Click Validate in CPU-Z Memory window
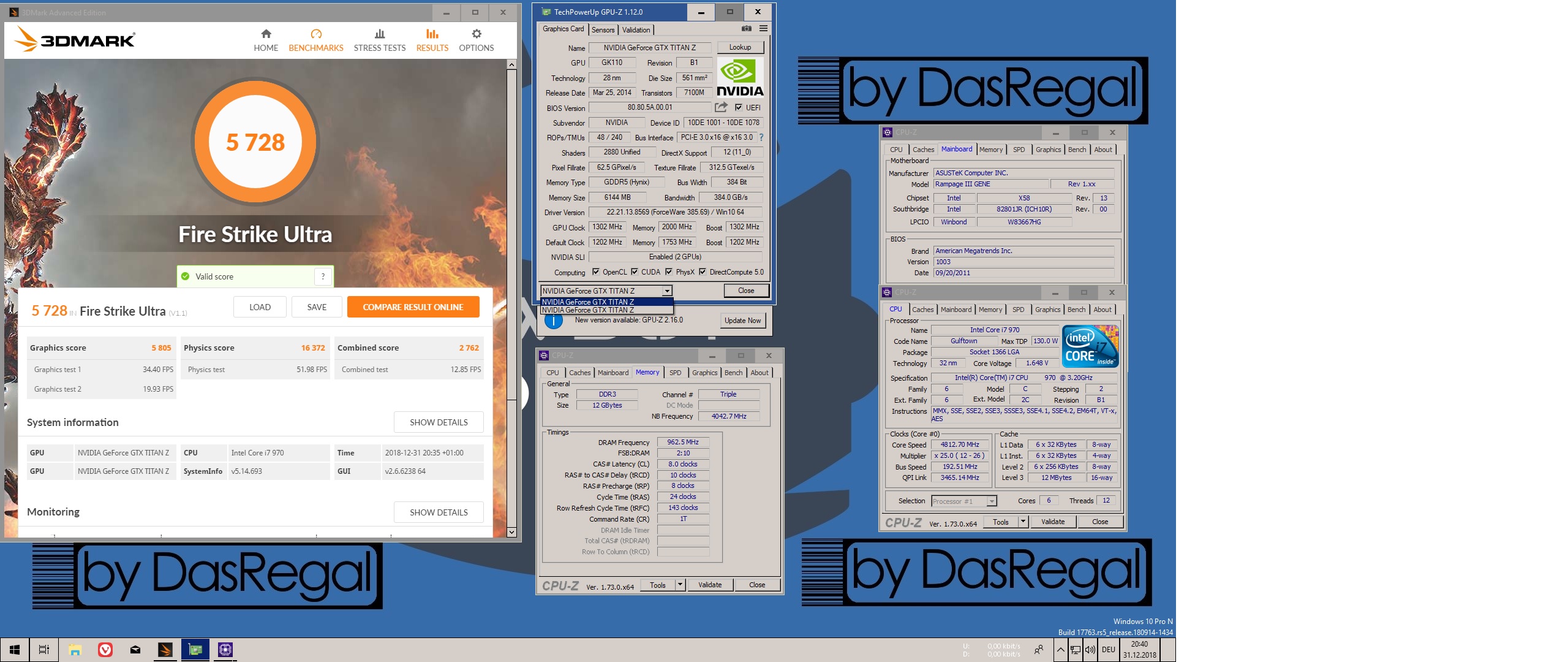Viewport: 1568px width, 662px height. 709,585
